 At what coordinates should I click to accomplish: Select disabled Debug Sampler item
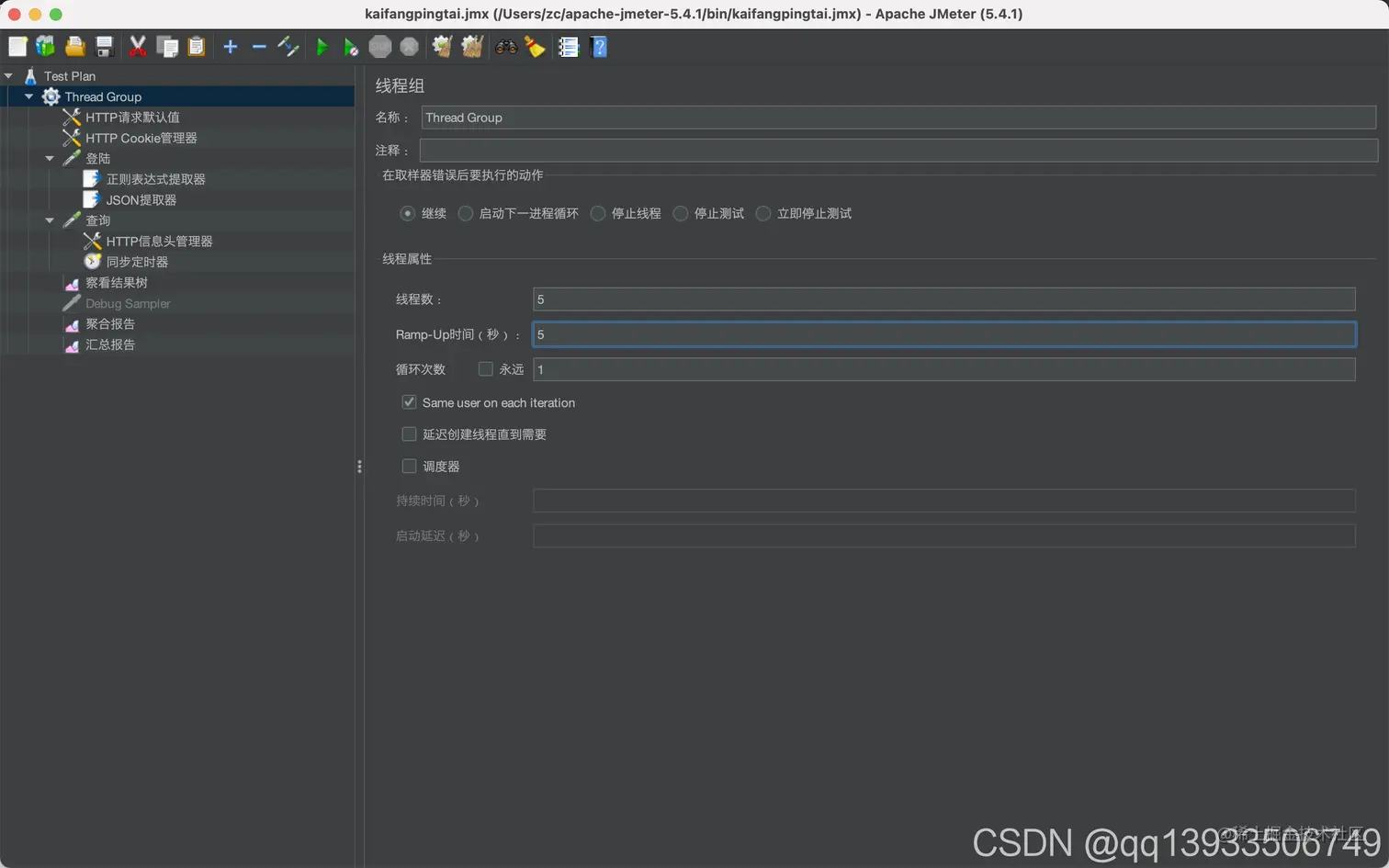pyautogui.click(x=128, y=303)
